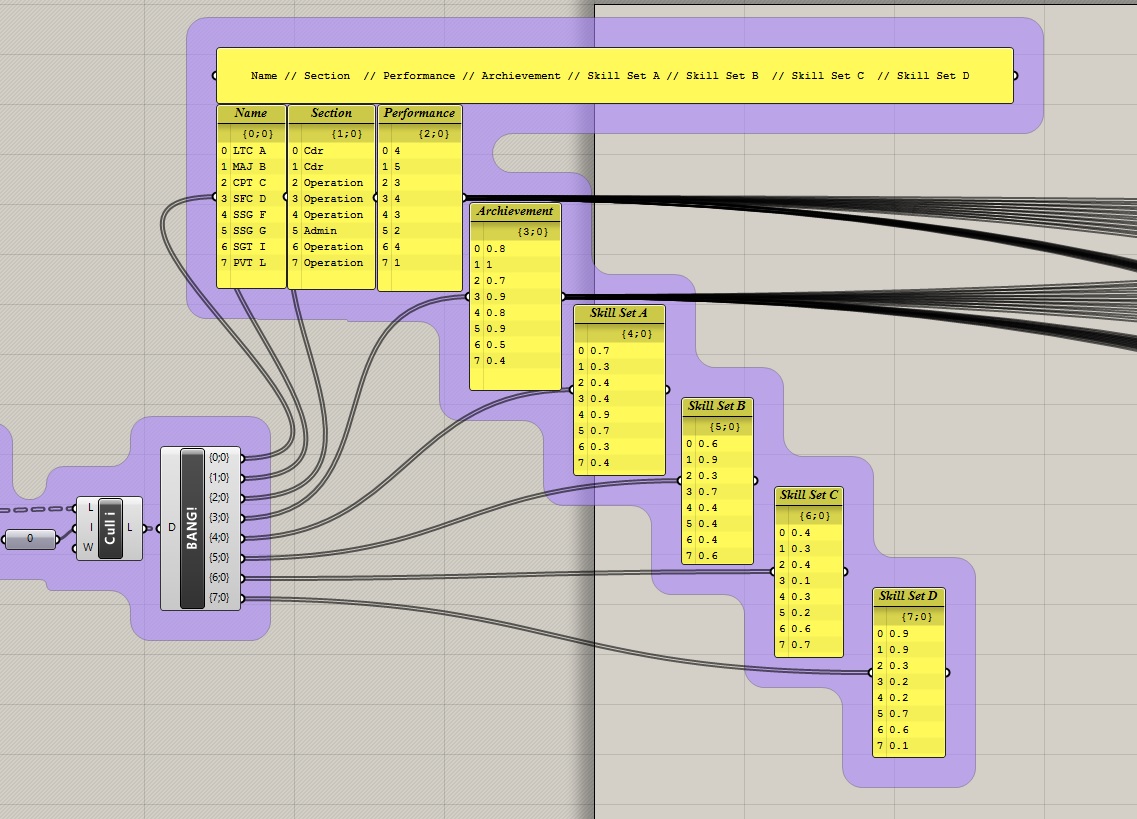Viewport: 1137px width, 819px height.
Task: Click the number slider showing 0
Action: coord(30,538)
